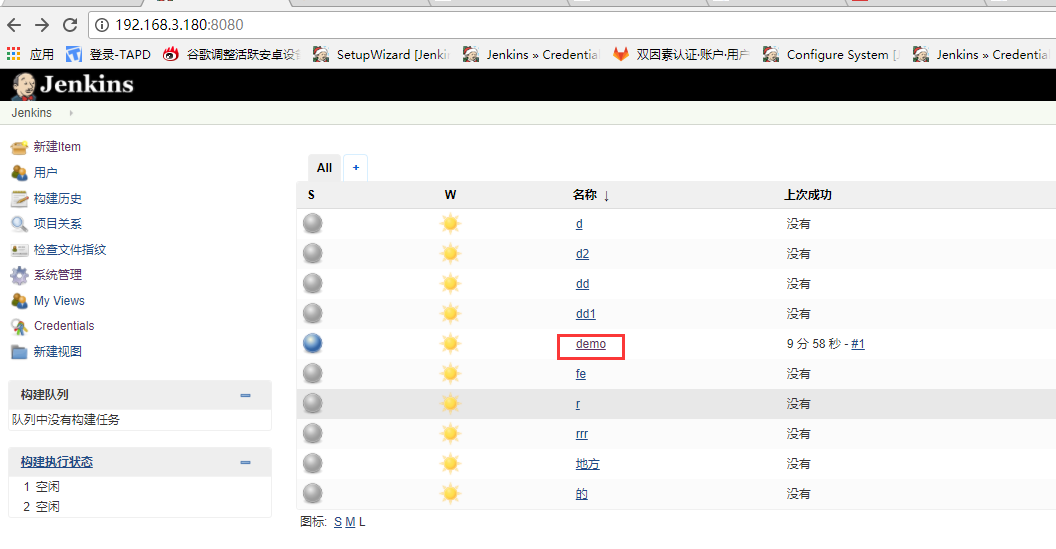Open the 登录-TAPD bookmark
The image size is (1056, 549).
point(108,55)
